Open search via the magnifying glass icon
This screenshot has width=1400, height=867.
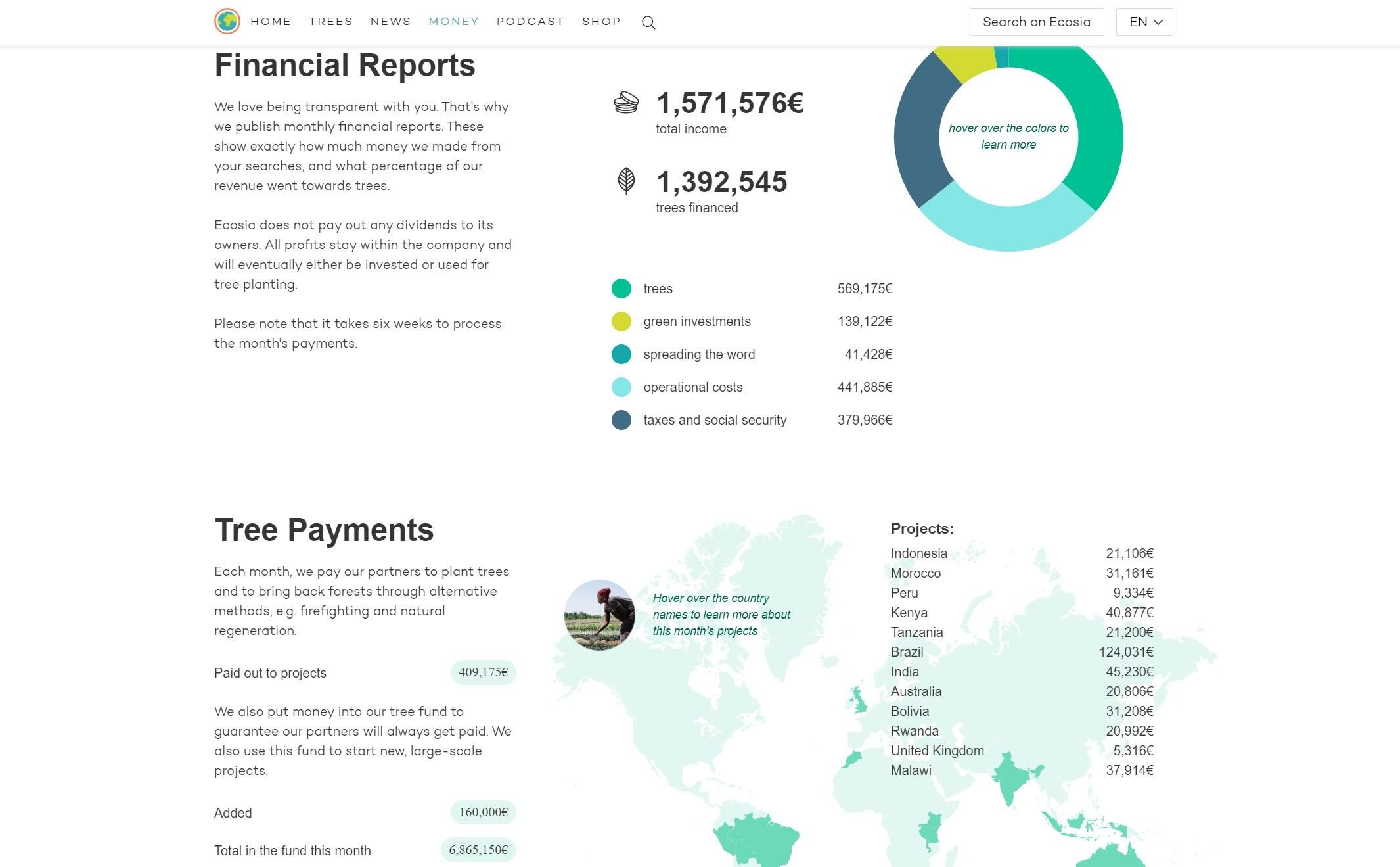pyautogui.click(x=648, y=22)
